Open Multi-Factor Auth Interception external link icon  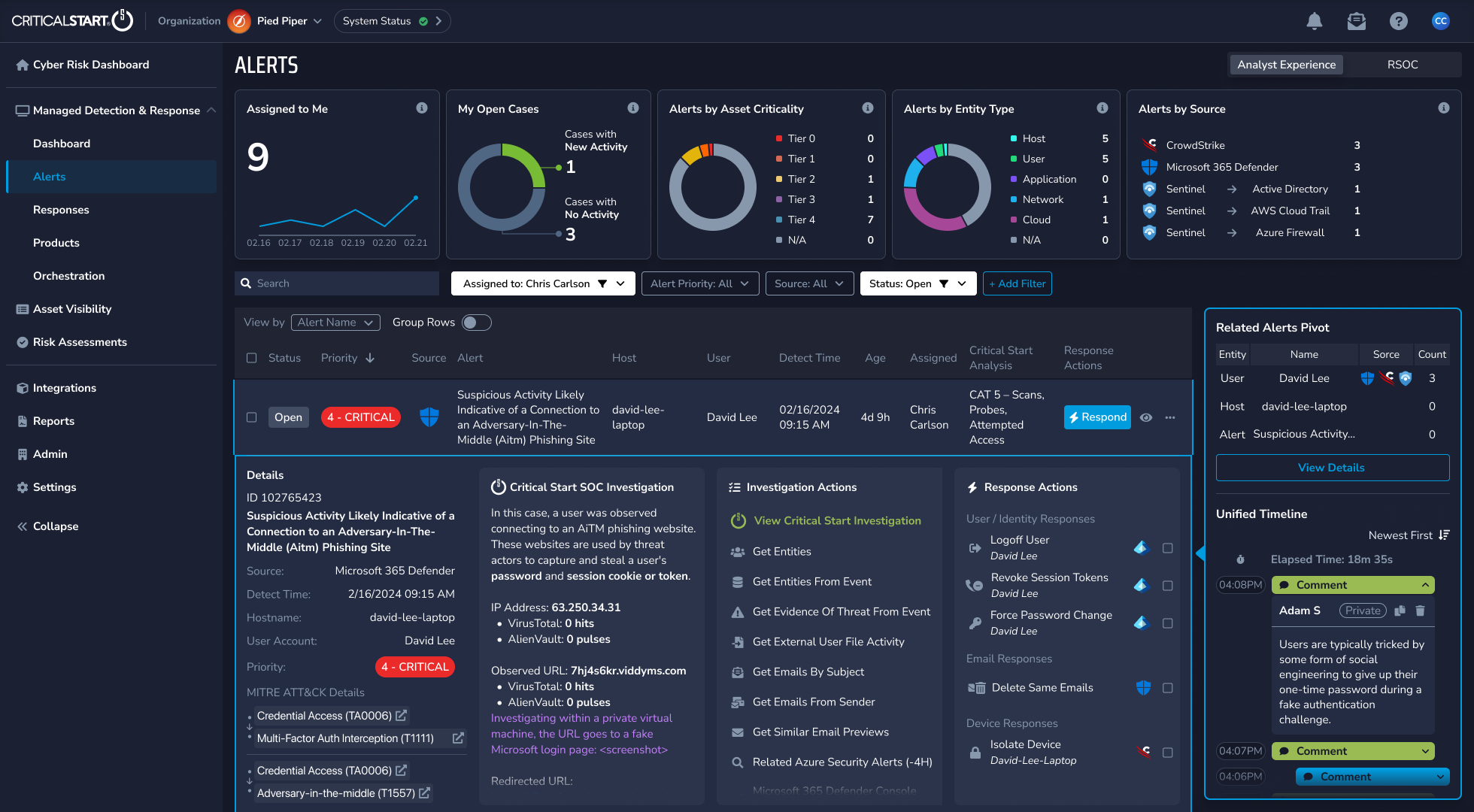coord(457,738)
